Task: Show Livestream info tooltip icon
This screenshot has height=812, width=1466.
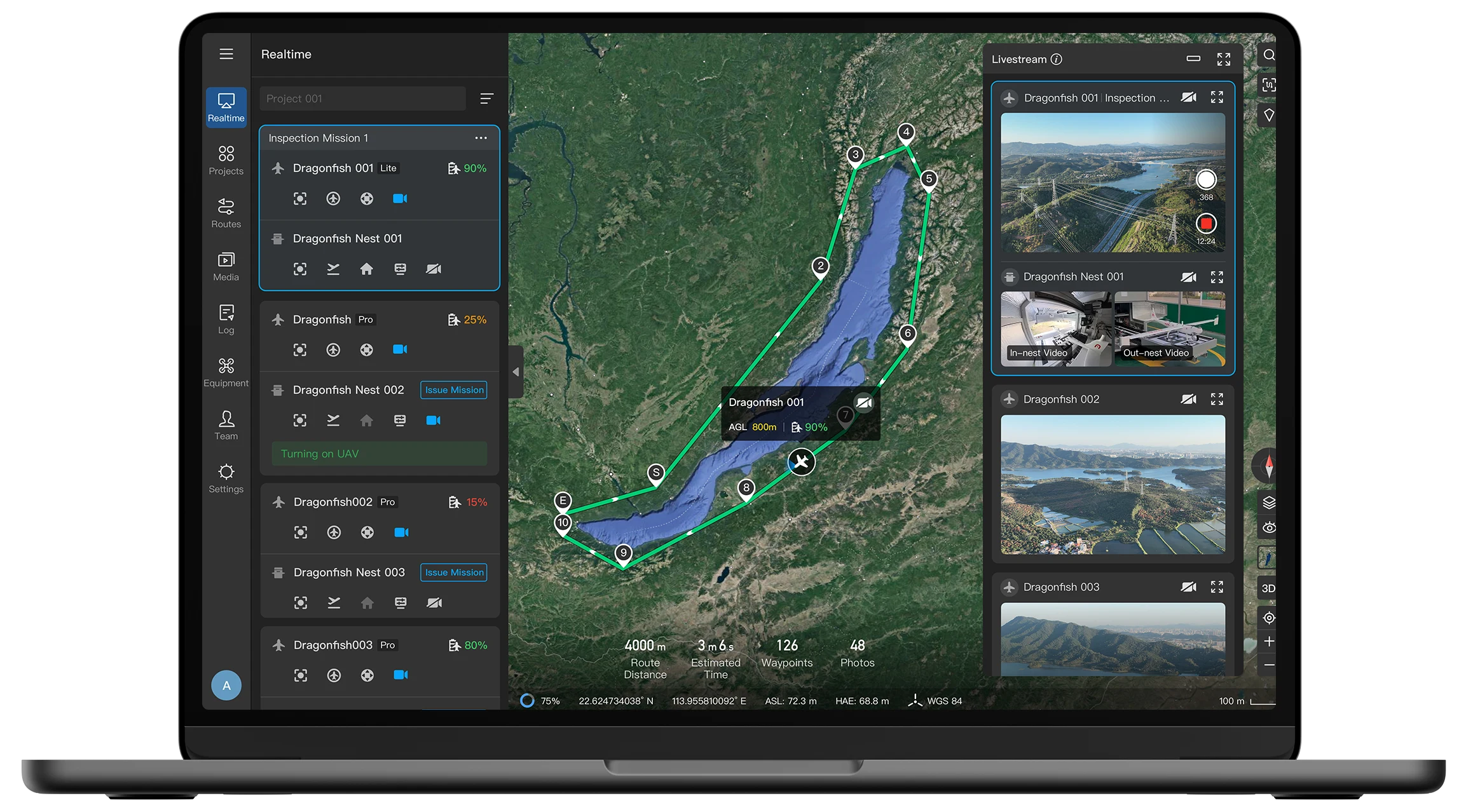Action: click(x=1057, y=59)
